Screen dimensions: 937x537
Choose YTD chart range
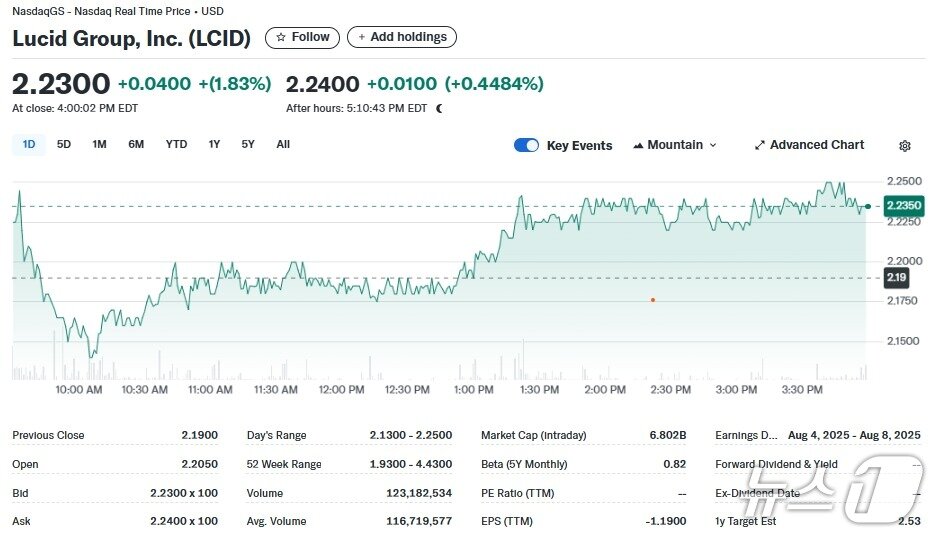[x=176, y=144]
